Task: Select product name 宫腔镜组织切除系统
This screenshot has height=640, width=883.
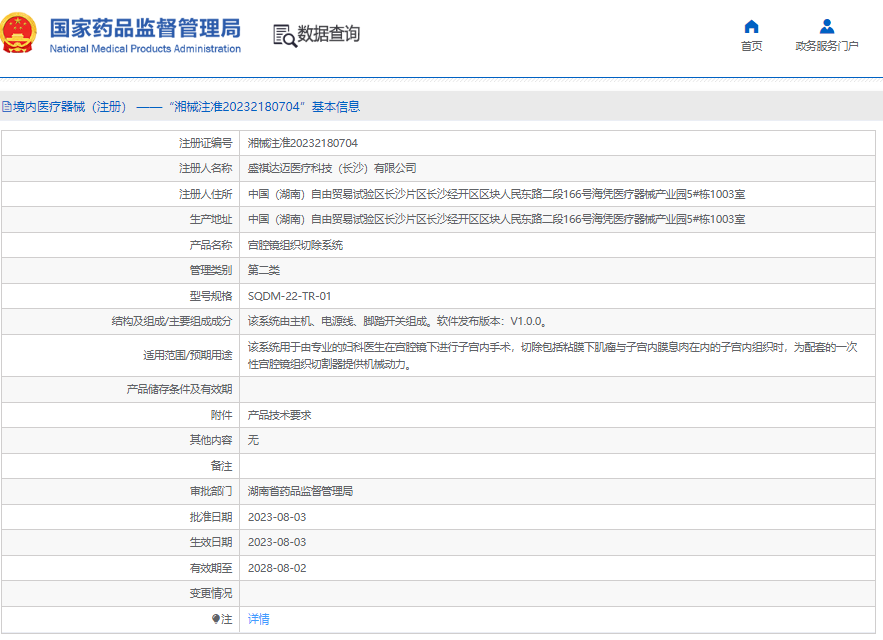Action: pyautogui.click(x=295, y=245)
